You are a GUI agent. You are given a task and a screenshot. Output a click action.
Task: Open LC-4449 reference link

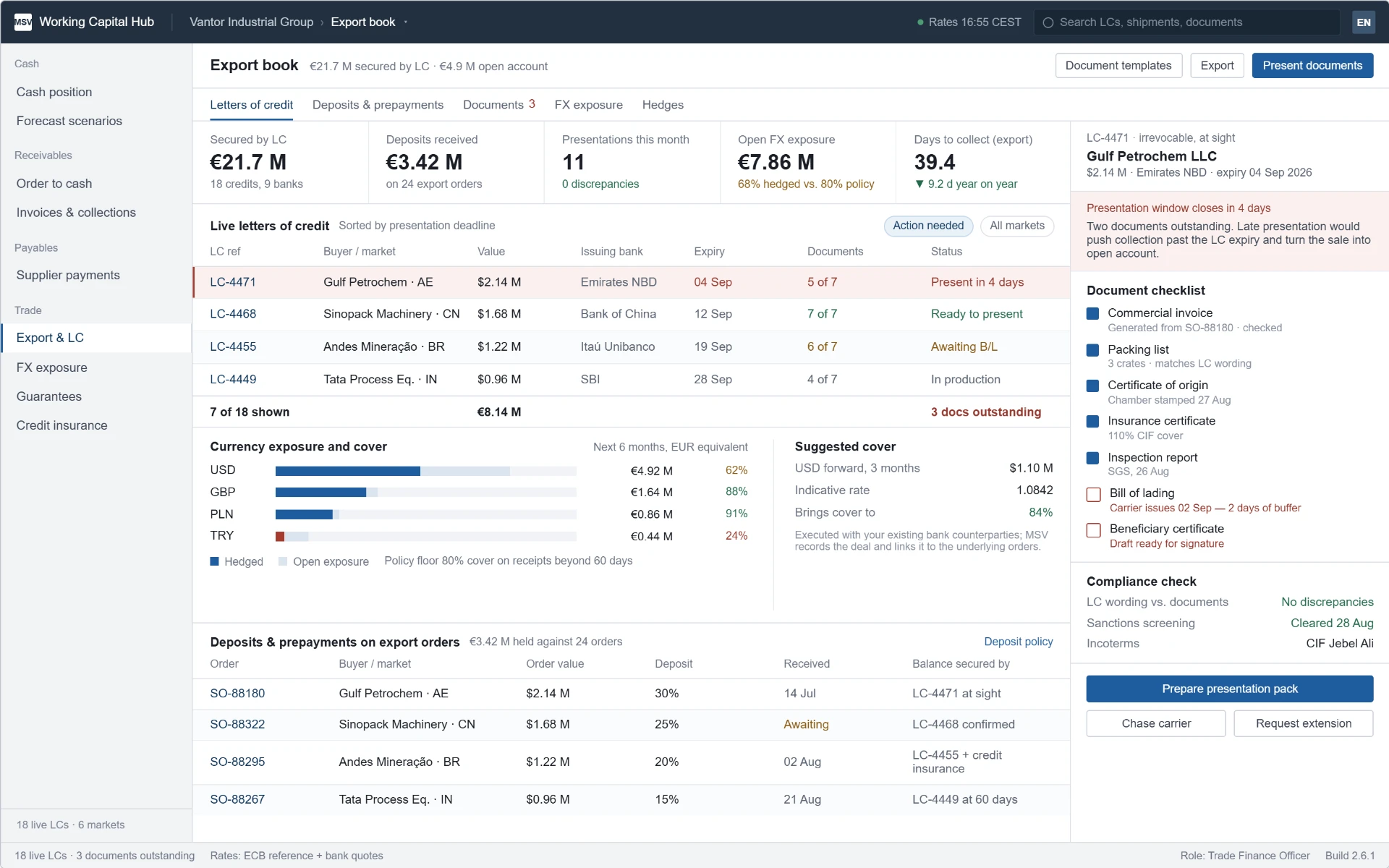click(233, 379)
